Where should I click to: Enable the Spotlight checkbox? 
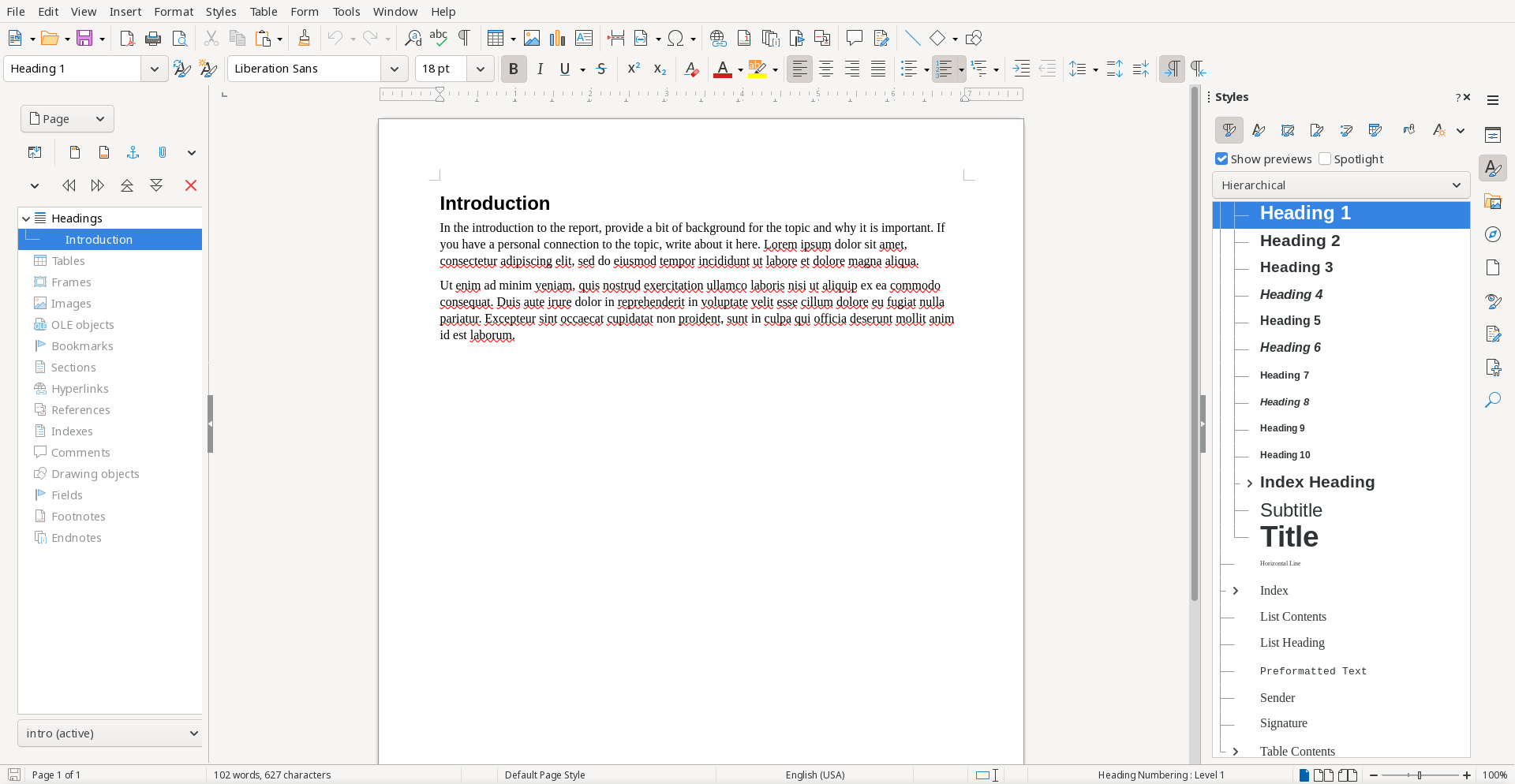point(1325,159)
